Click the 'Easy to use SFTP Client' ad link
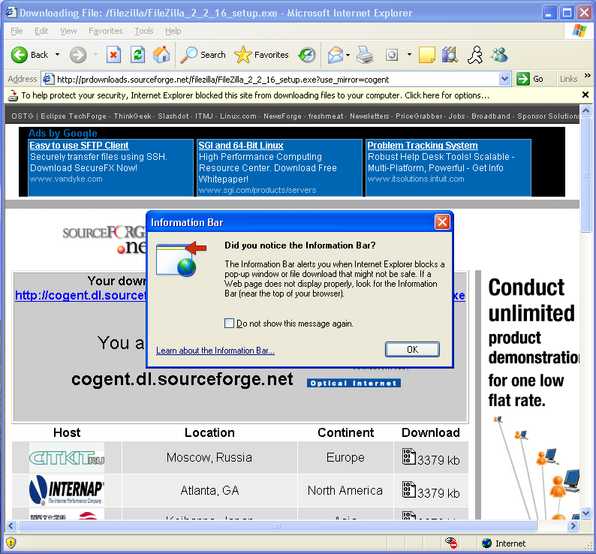 click(x=79, y=146)
